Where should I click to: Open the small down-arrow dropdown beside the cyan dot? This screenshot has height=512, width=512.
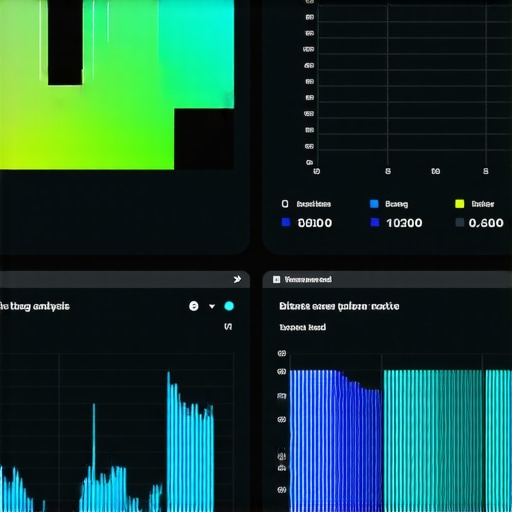pyautogui.click(x=212, y=306)
